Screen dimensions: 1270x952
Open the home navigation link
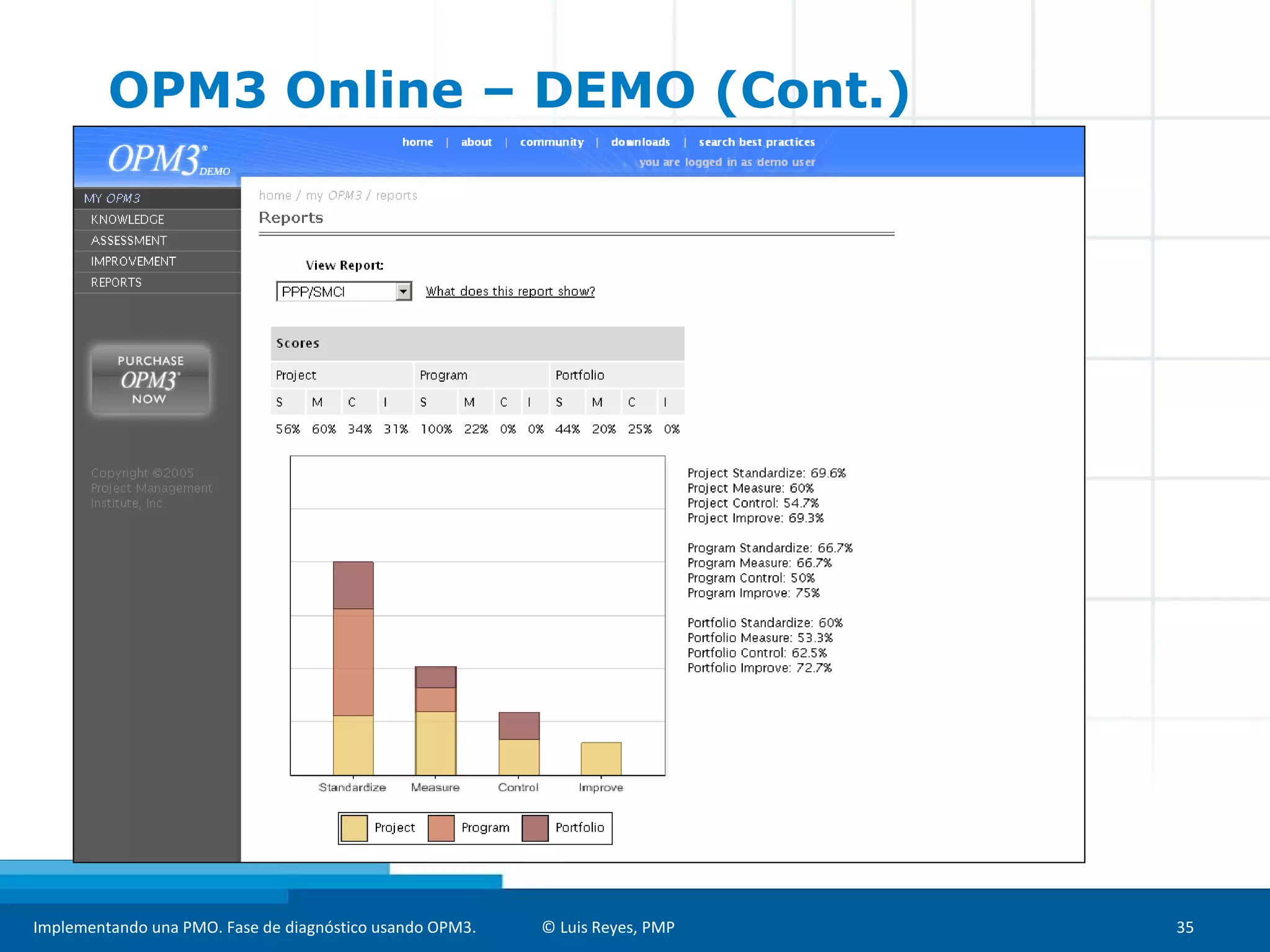417,142
